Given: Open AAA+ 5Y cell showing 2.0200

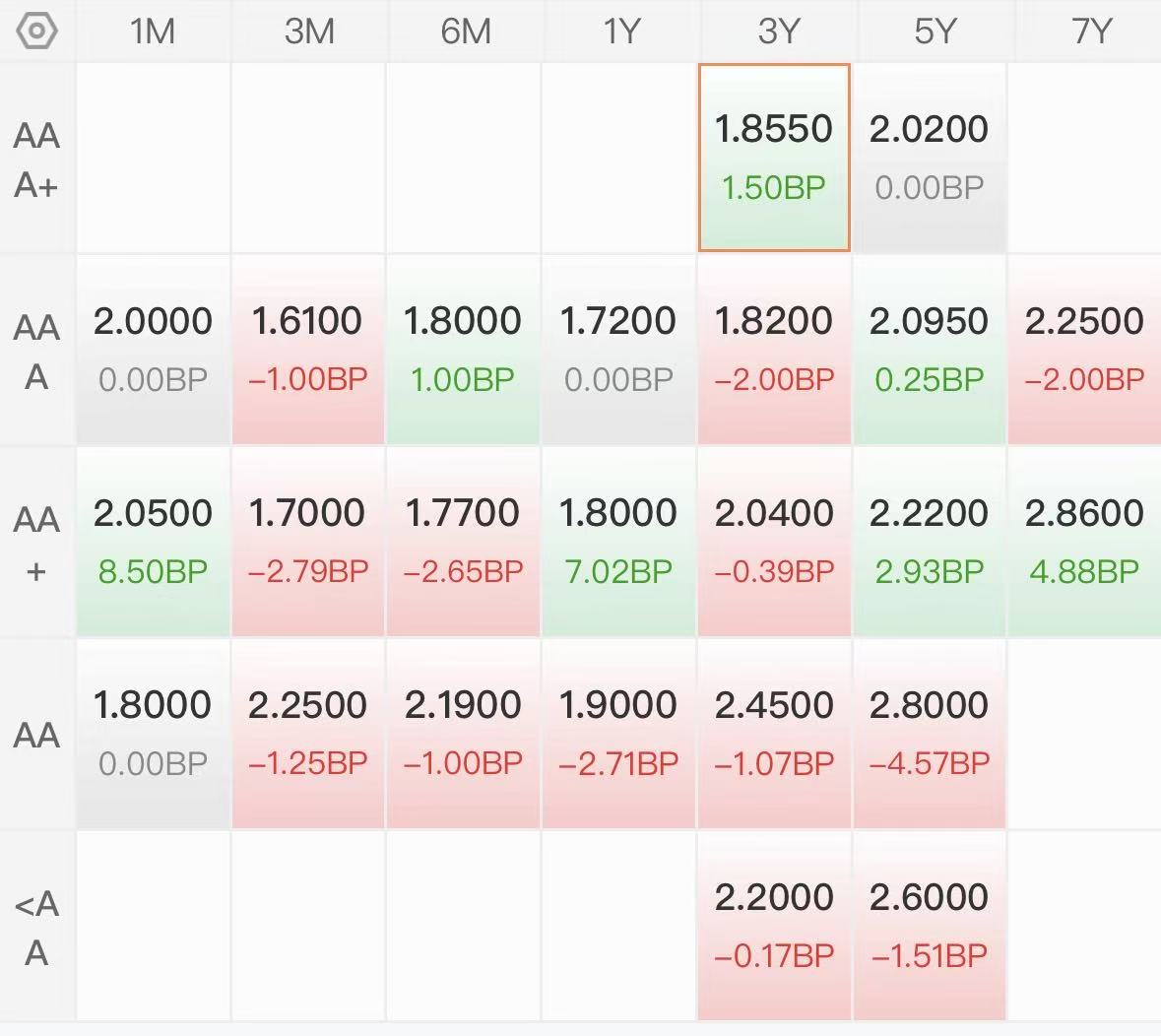Looking at the screenshot, I should [x=930, y=158].
